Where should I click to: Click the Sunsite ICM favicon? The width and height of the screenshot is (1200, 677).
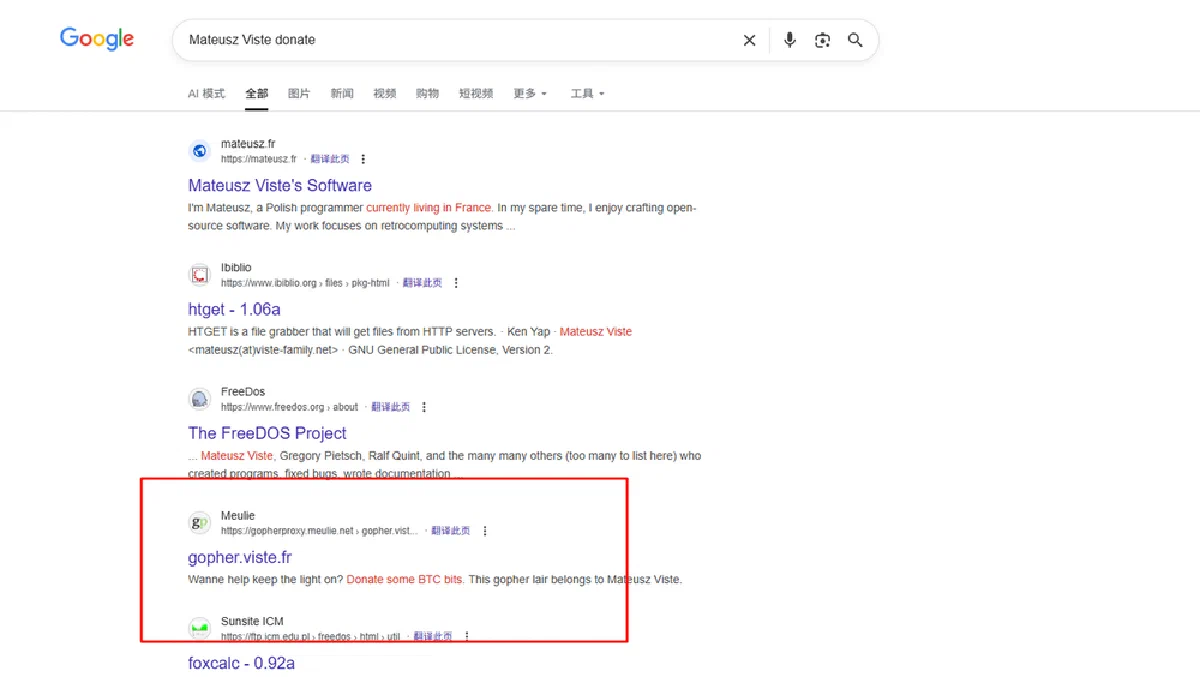[200, 628]
